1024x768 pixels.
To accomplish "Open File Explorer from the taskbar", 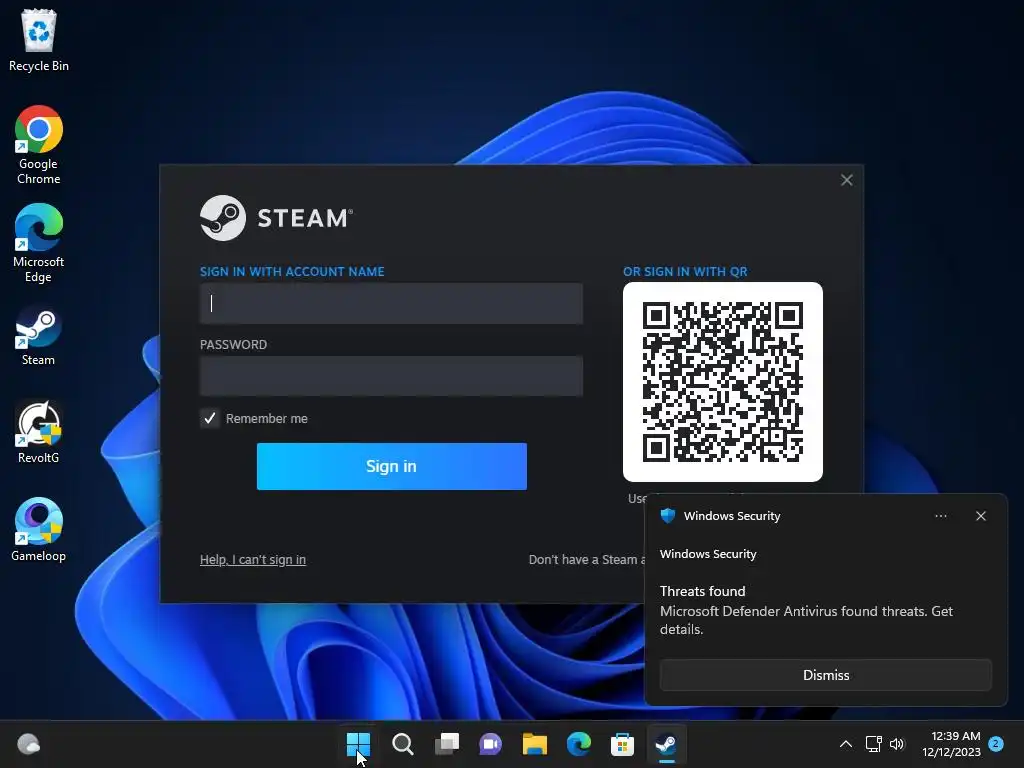I will click(534, 744).
